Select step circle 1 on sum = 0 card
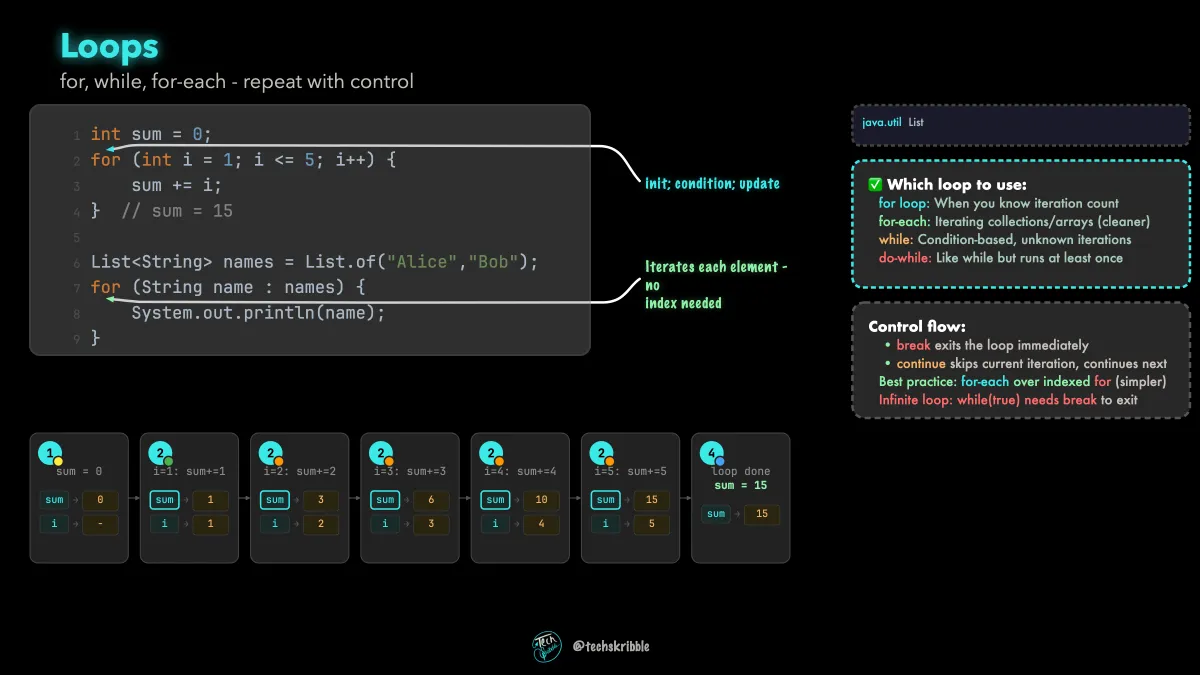Viewport: 1200px width, 675px height. (x=50, y=454)
